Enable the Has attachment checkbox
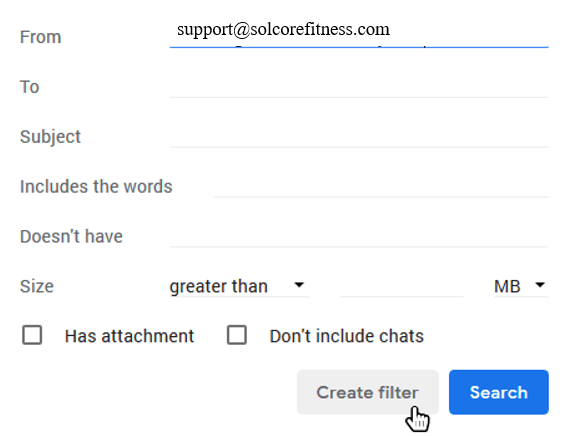The height and width of the screenshot is (436, 572). coord(32,335)
